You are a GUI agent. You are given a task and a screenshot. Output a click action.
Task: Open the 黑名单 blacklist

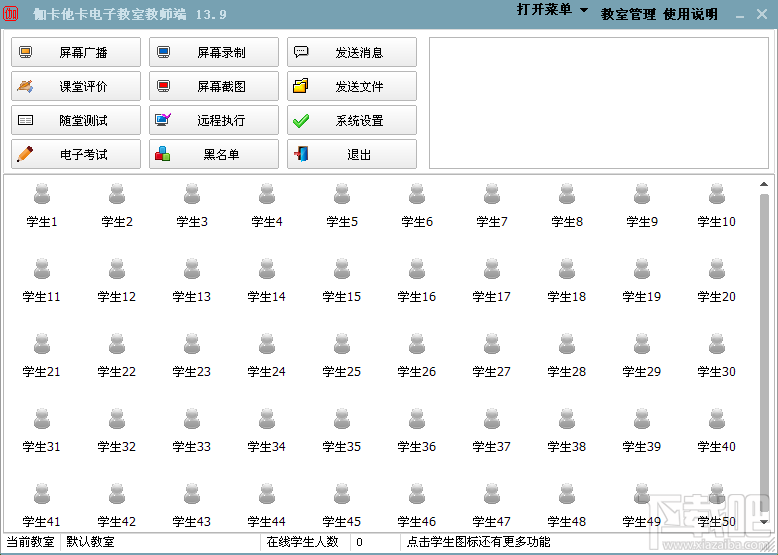(214, 154)
